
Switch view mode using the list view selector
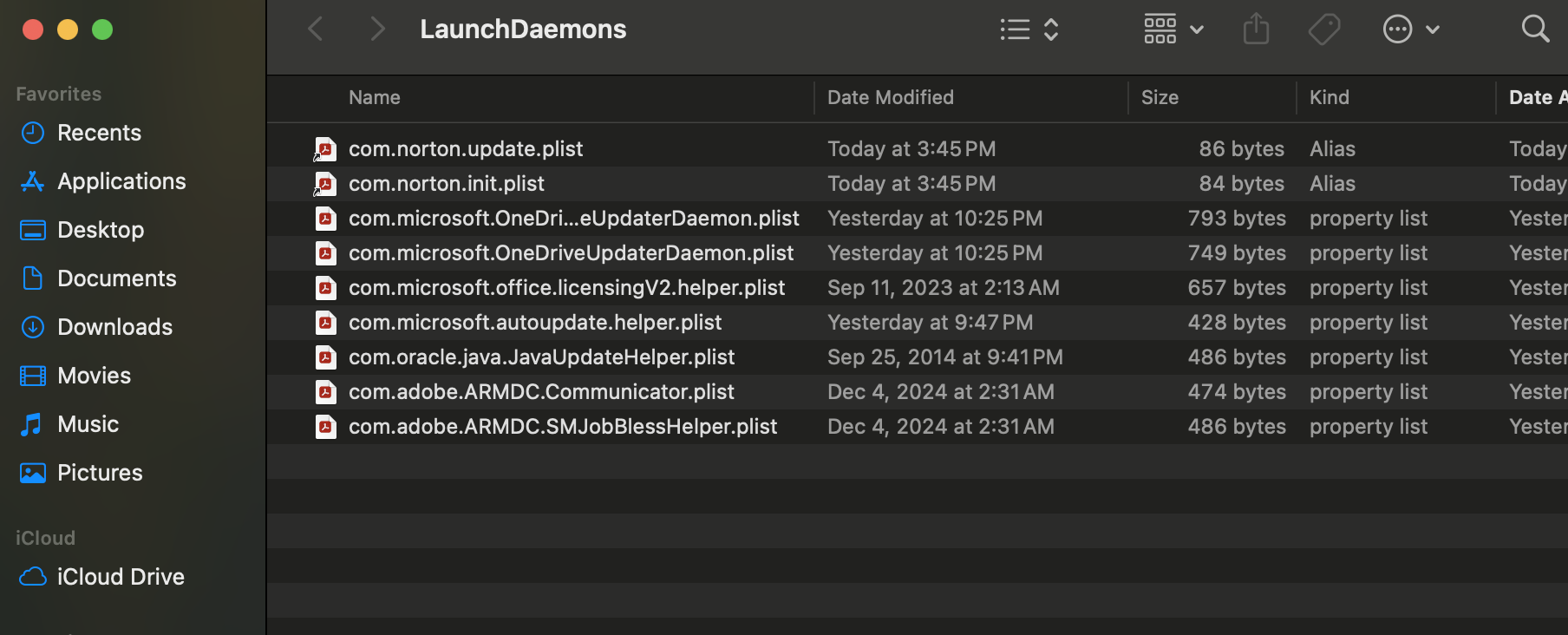coord(1029,29)
